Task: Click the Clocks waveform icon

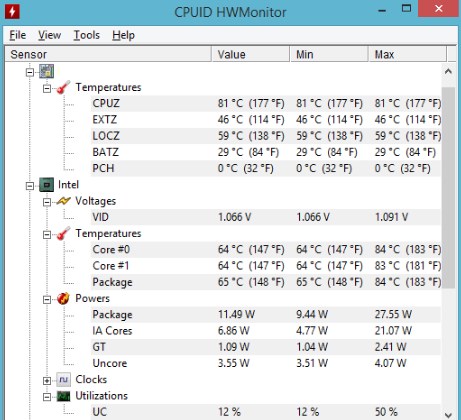Action: pos(63,379)
